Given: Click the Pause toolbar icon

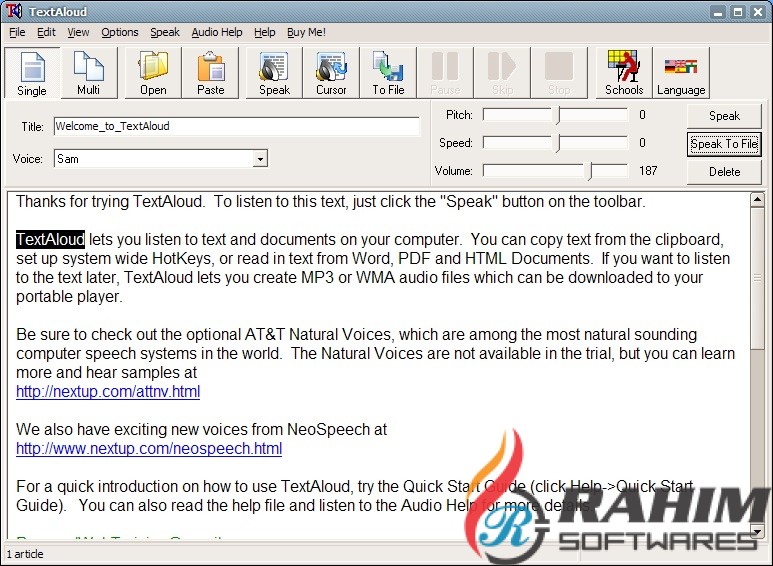Looking at the screenshot, I should point(445,73).
